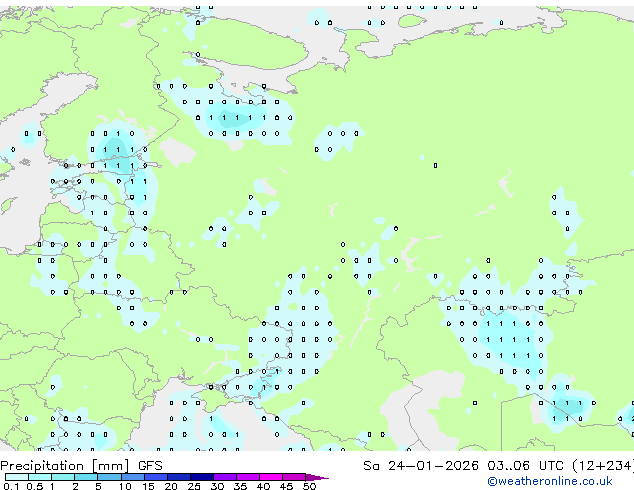Click the 'Precipitation [mm]' title text

tap(65, 466)
